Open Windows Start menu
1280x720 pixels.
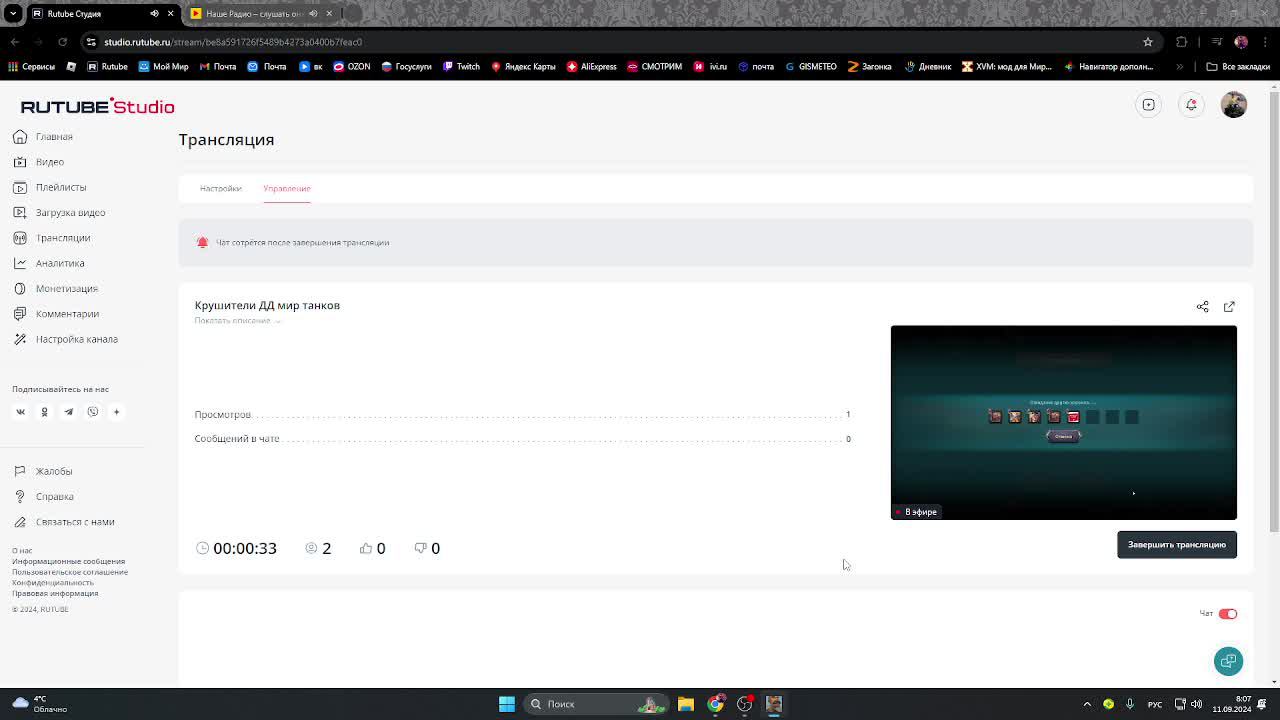click(x=507, y=704)
